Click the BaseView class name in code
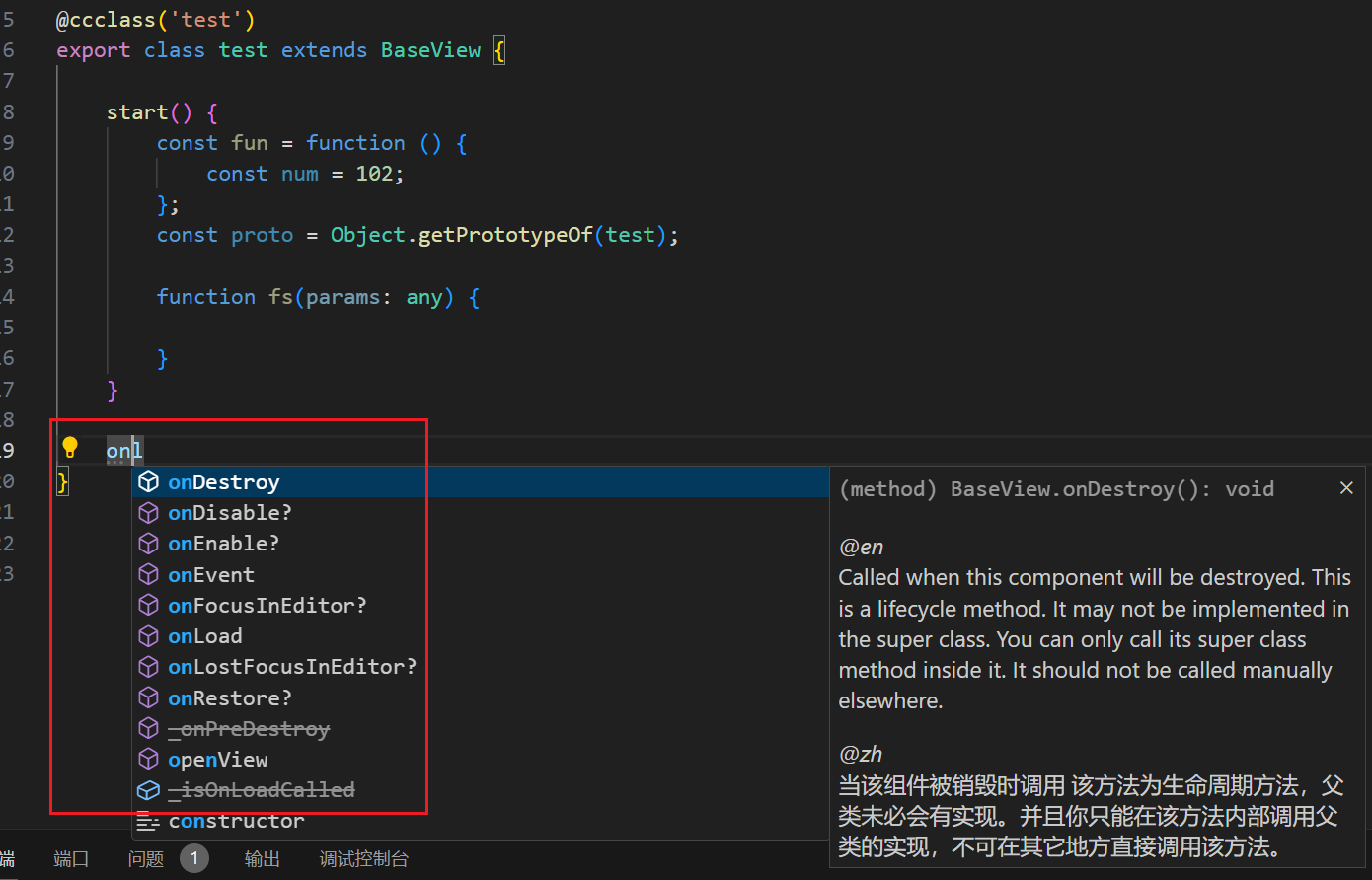The width and height of the screenshot is (1372, 880). [x=430, y=50]
